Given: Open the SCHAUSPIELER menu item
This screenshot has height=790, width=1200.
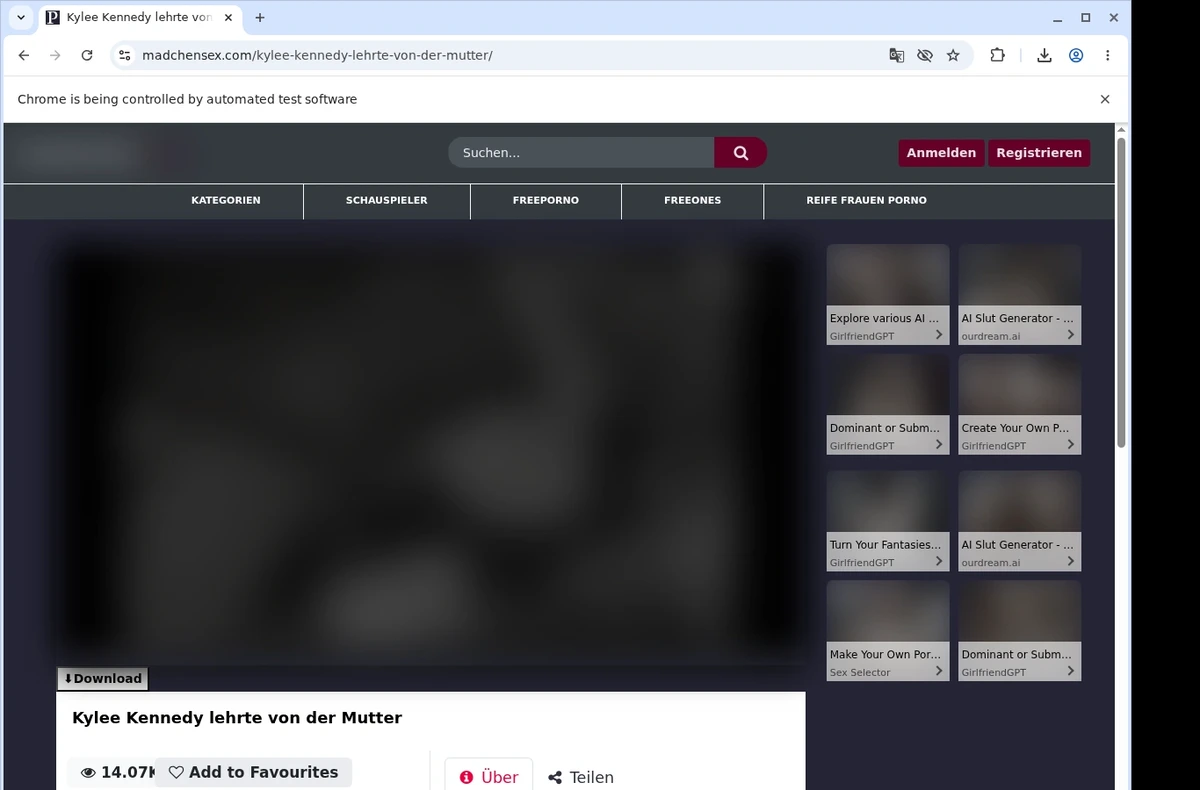Looking at the screenshot, I should [x=387, y=201].
